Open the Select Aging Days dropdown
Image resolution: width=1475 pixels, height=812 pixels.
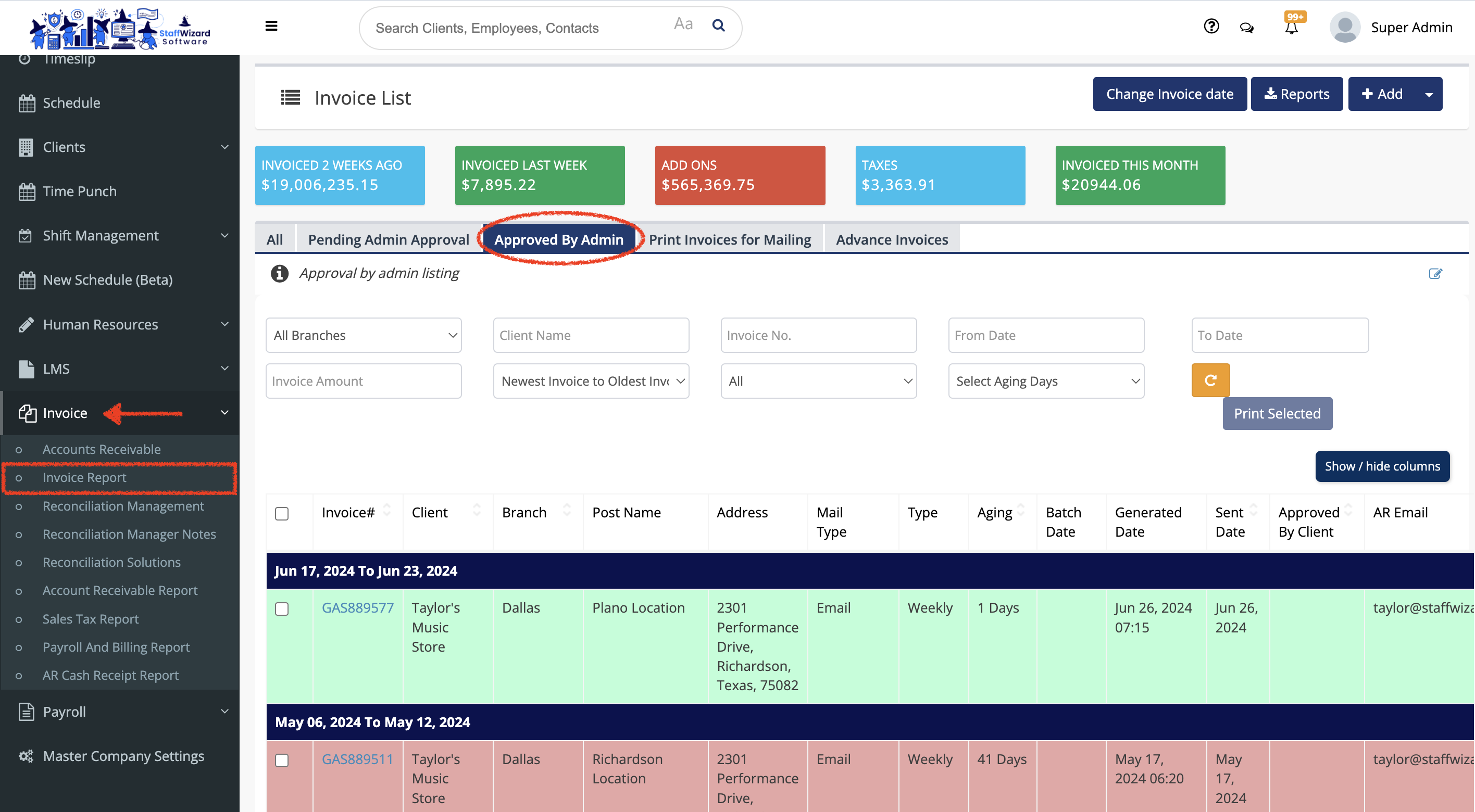click(1045, 381)
